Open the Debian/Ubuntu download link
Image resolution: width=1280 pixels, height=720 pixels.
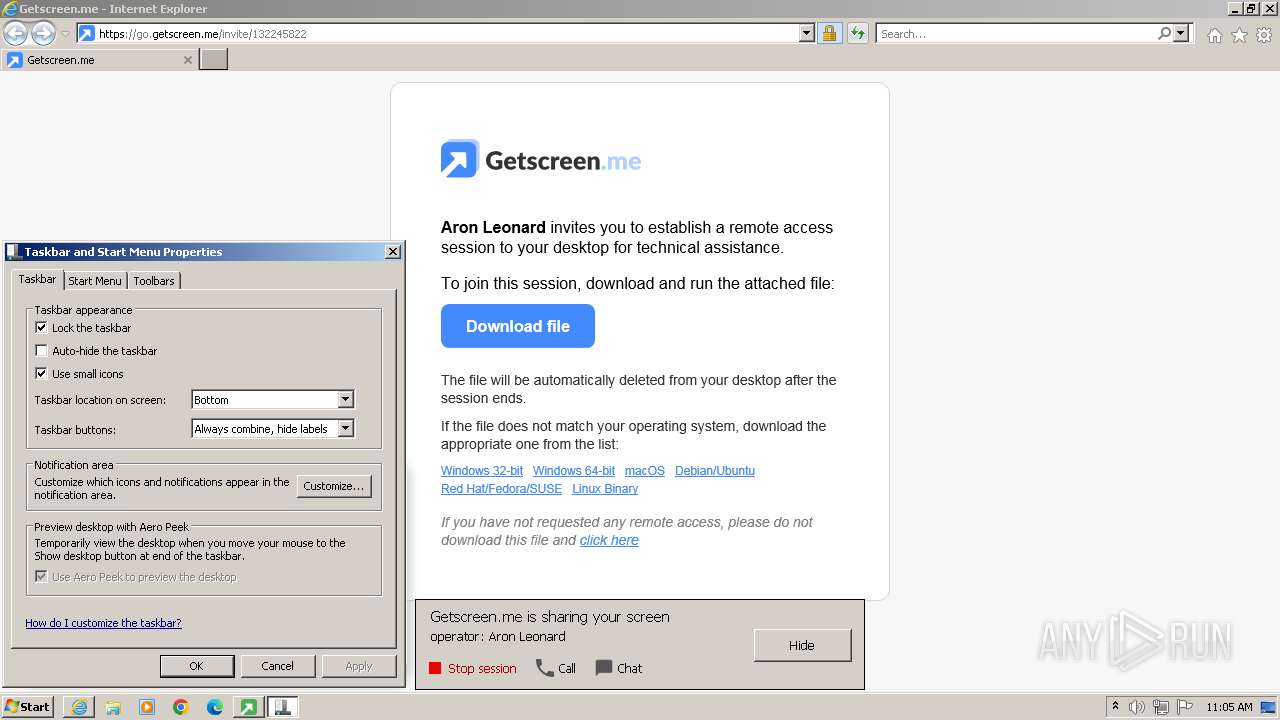[x=715, y=470]
